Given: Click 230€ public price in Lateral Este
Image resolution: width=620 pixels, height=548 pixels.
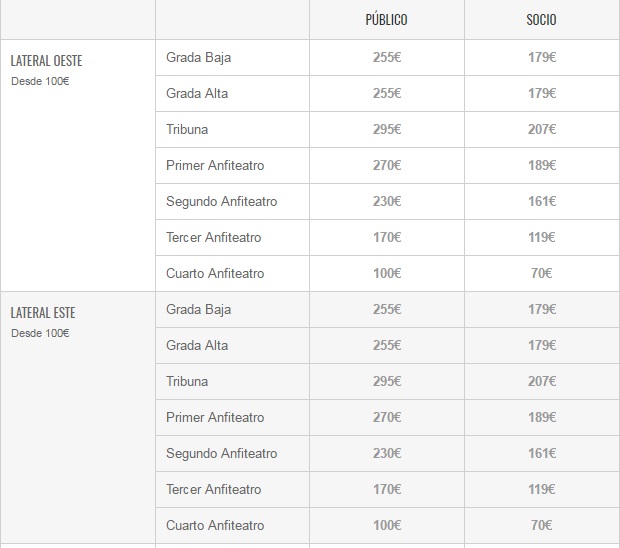Looking at the screenshot, I should point(386,453).
